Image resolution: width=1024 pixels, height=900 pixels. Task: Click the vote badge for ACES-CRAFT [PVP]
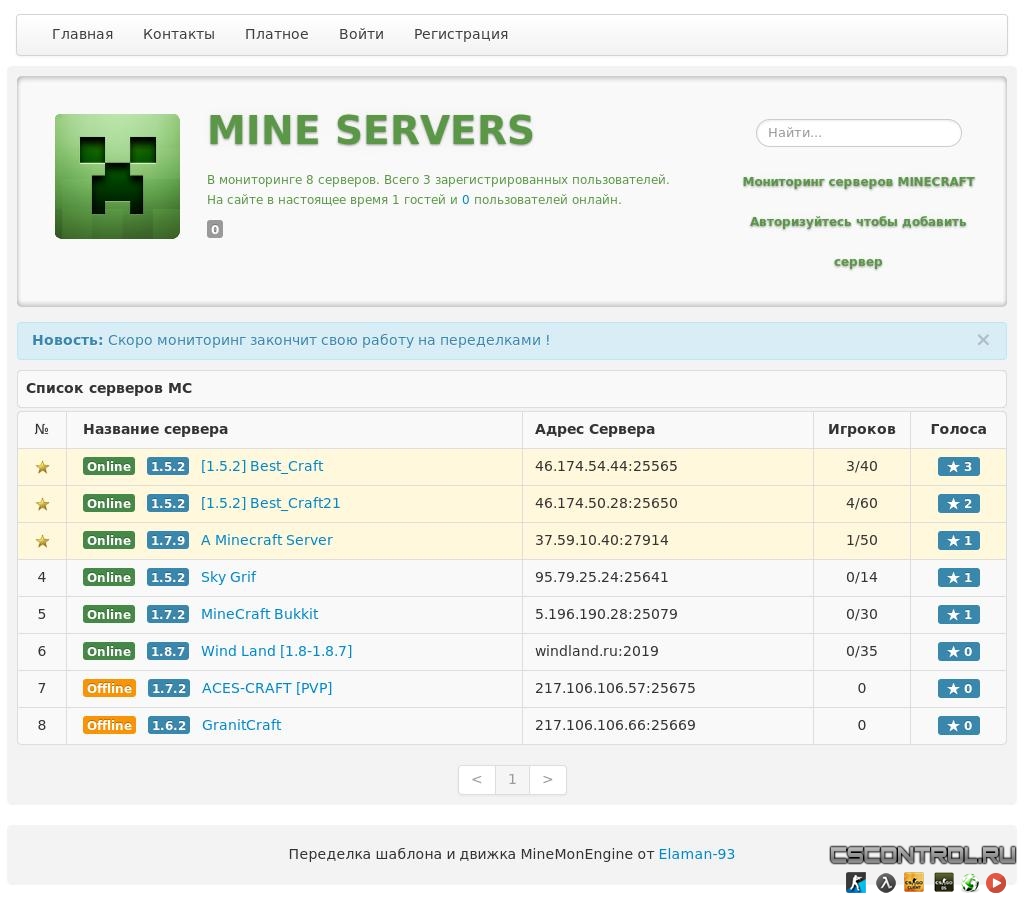point(958,688)
